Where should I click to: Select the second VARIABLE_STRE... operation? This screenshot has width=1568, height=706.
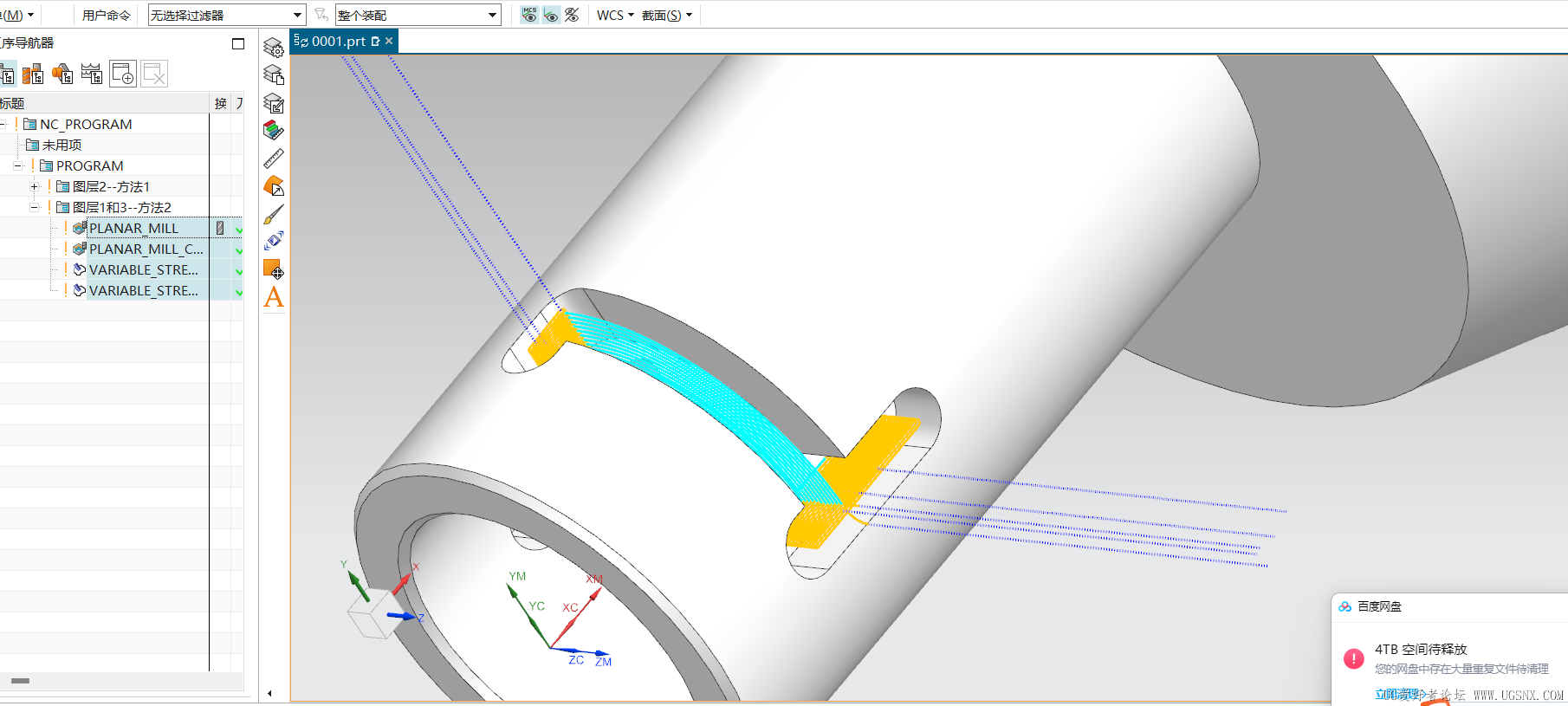144,290
